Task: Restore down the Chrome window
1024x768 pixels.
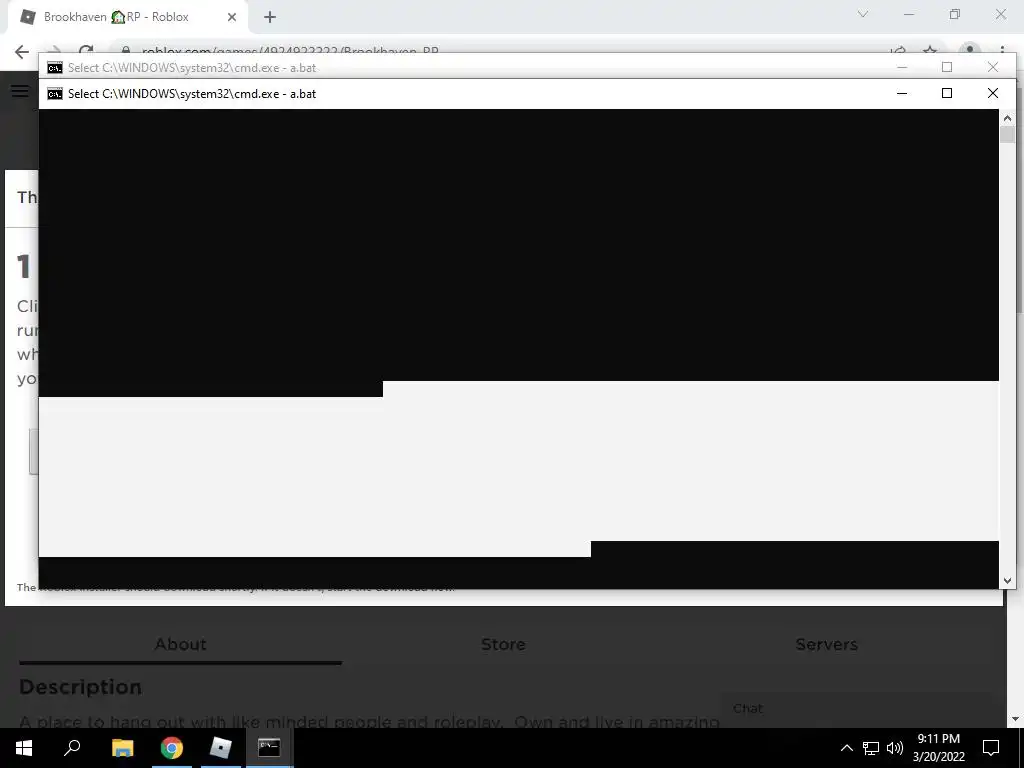Action: (x=955, y=14)
